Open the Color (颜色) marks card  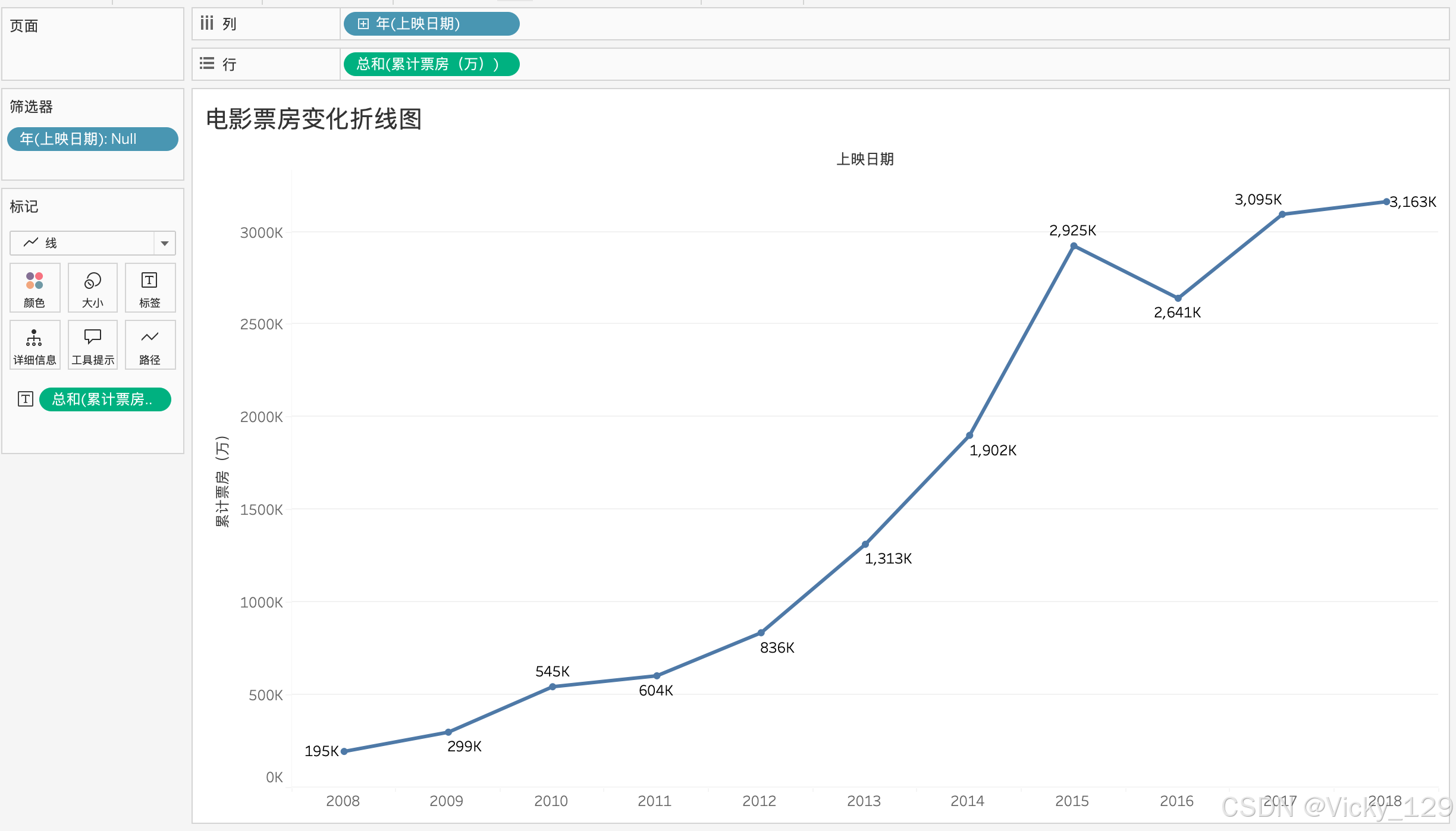(x=34, y=288)
